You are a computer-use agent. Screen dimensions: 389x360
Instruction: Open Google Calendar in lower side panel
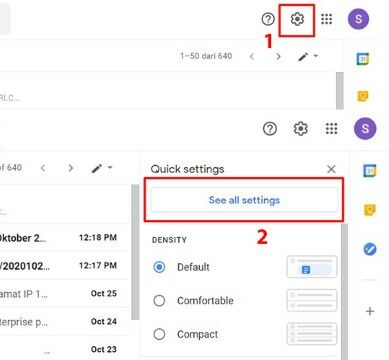(370, 171)
